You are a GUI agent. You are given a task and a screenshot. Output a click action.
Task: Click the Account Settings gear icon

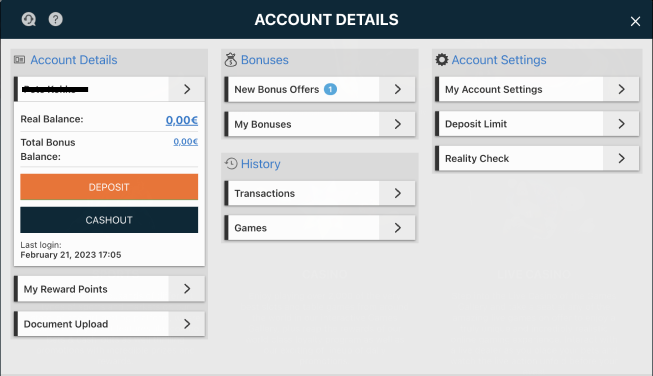pos(442,60)
